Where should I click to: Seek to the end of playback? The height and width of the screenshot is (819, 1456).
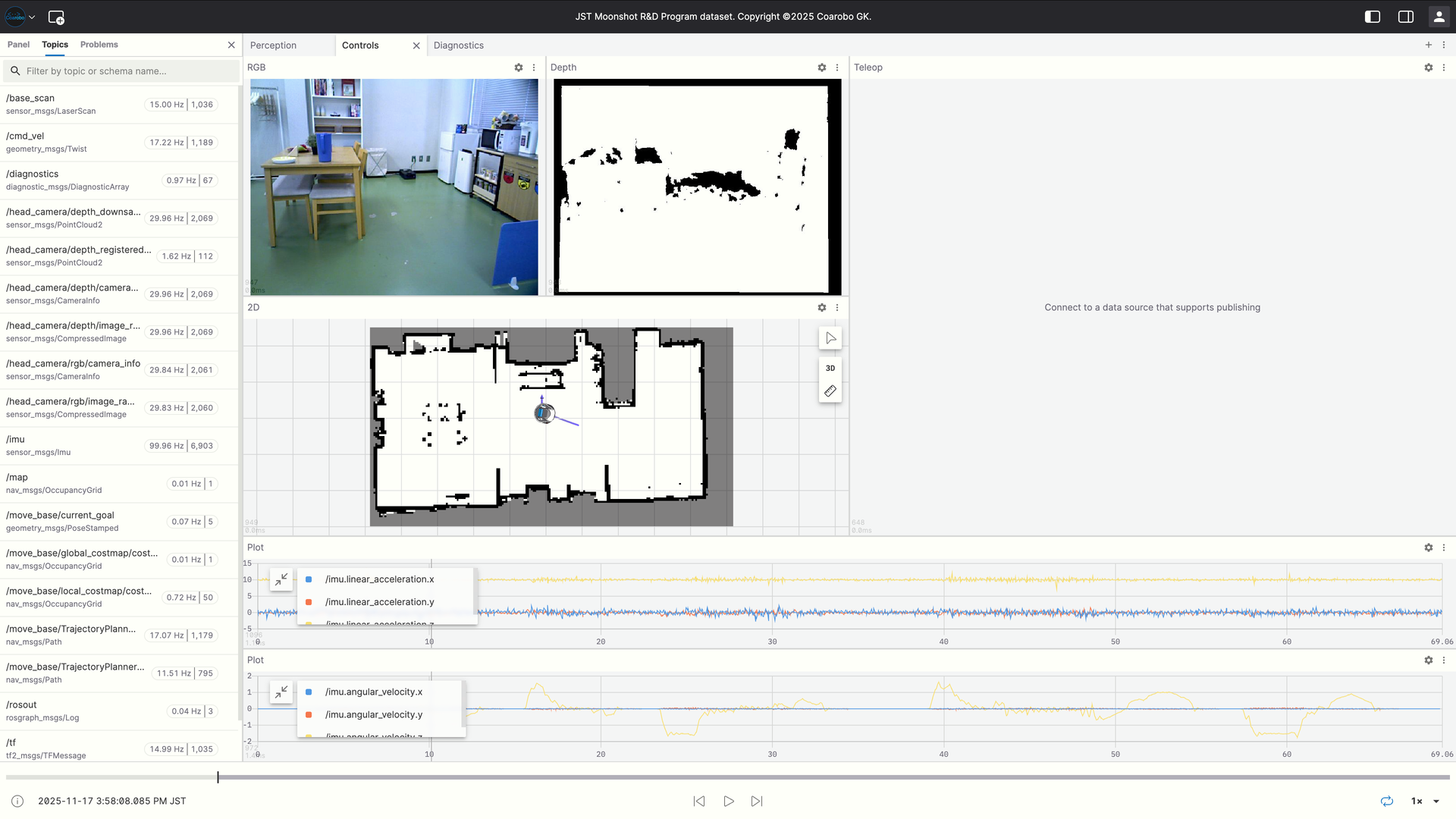click(756, 801)
